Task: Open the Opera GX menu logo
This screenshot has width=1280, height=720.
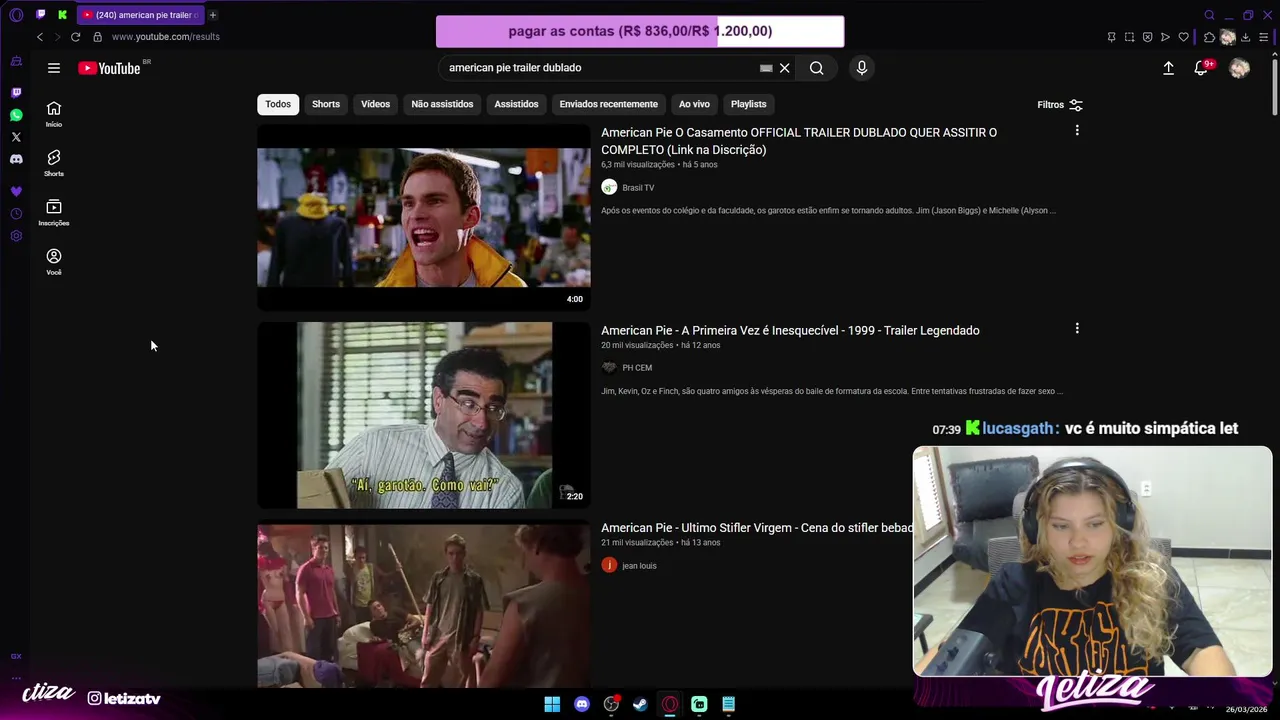Action: [x=16, y=15]
